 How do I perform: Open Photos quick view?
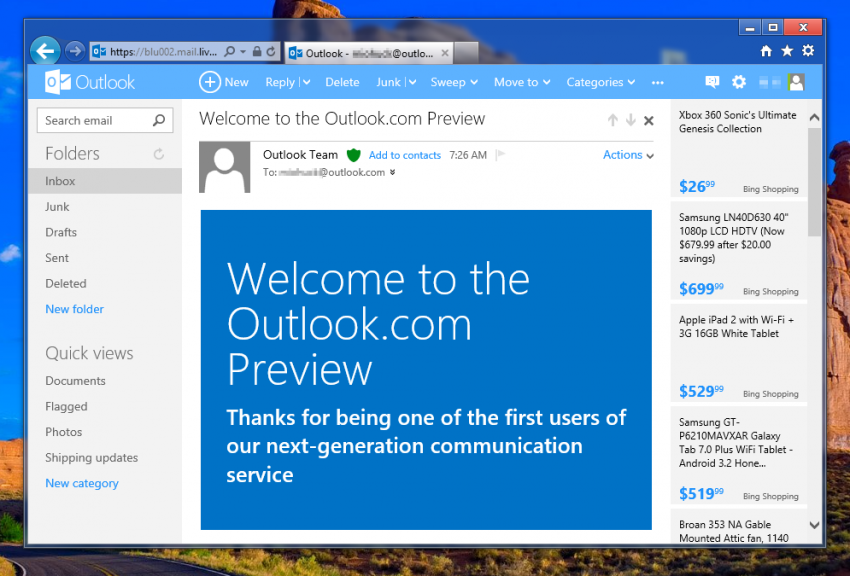click(63, 432)
